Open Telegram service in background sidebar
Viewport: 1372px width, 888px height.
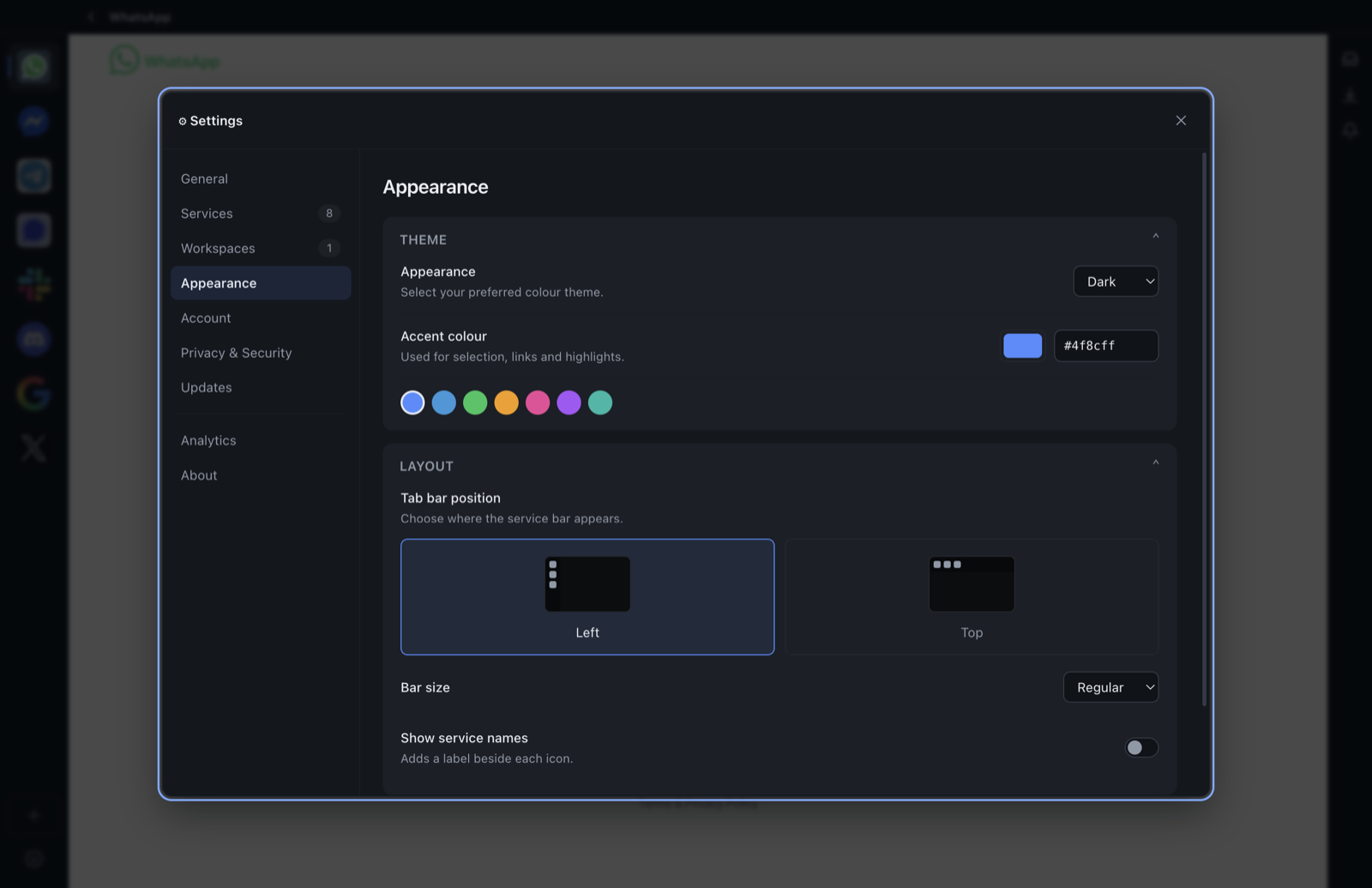click(33, 176)
